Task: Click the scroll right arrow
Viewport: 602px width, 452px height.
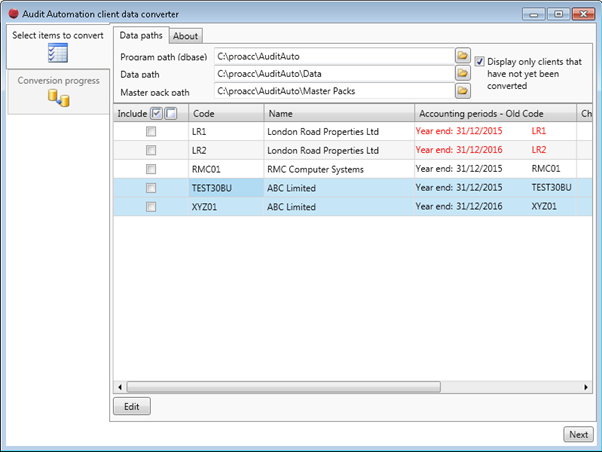Action: [x=586, y=387]
